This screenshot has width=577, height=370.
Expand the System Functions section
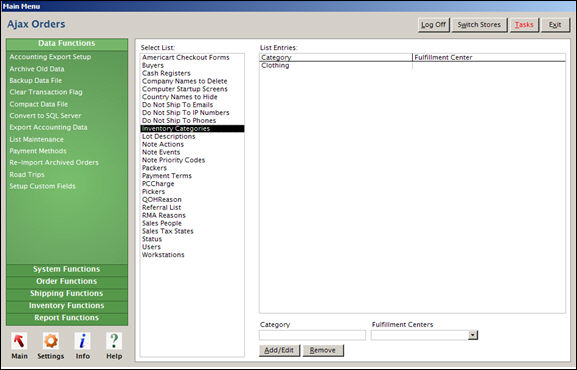pos(67,269)
